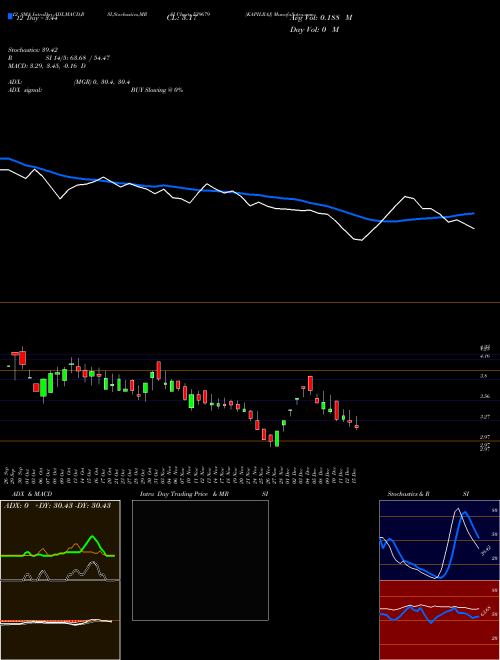Click the '(MGR) 0, 30.4, 30.4' ADX values

(101, 82)
